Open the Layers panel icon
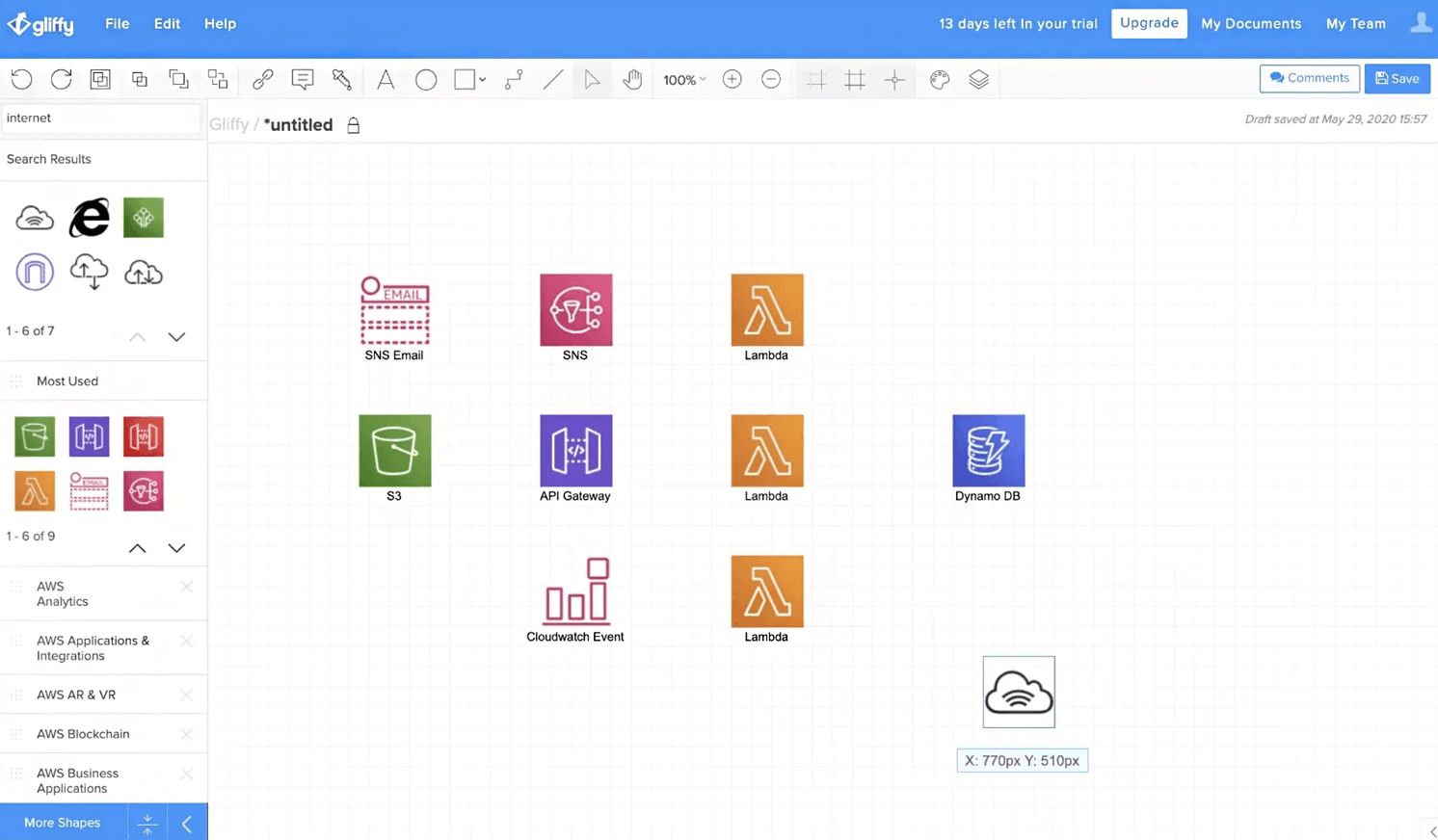1438x840 pixels. 979,80
